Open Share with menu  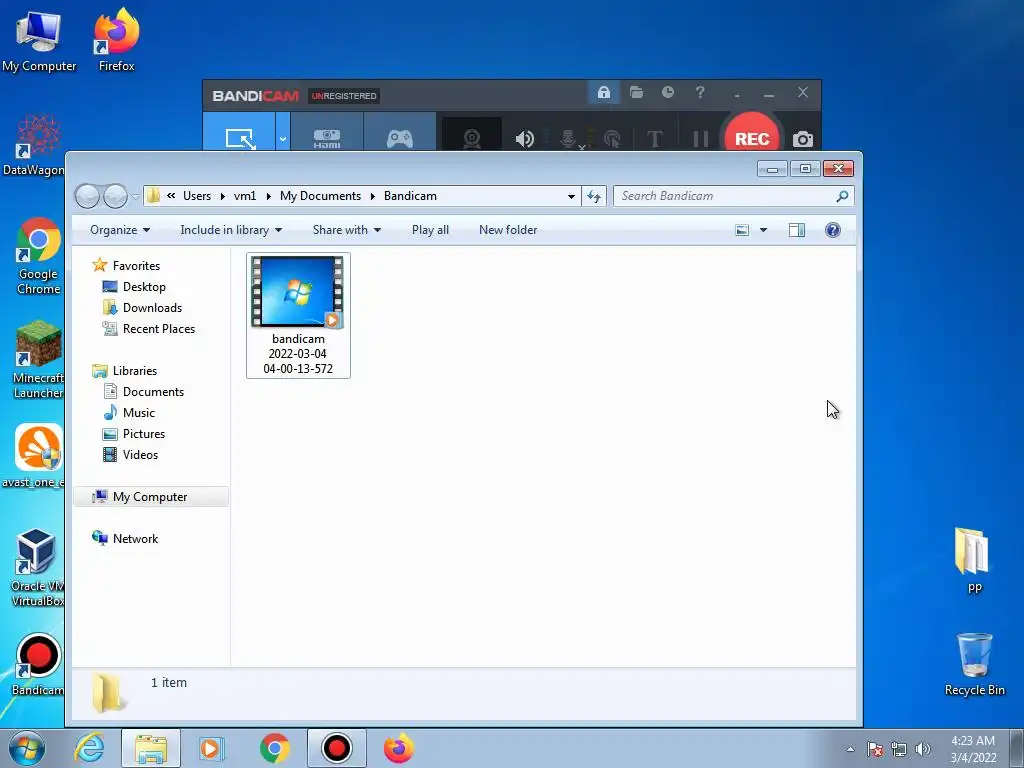click(347, 230)
